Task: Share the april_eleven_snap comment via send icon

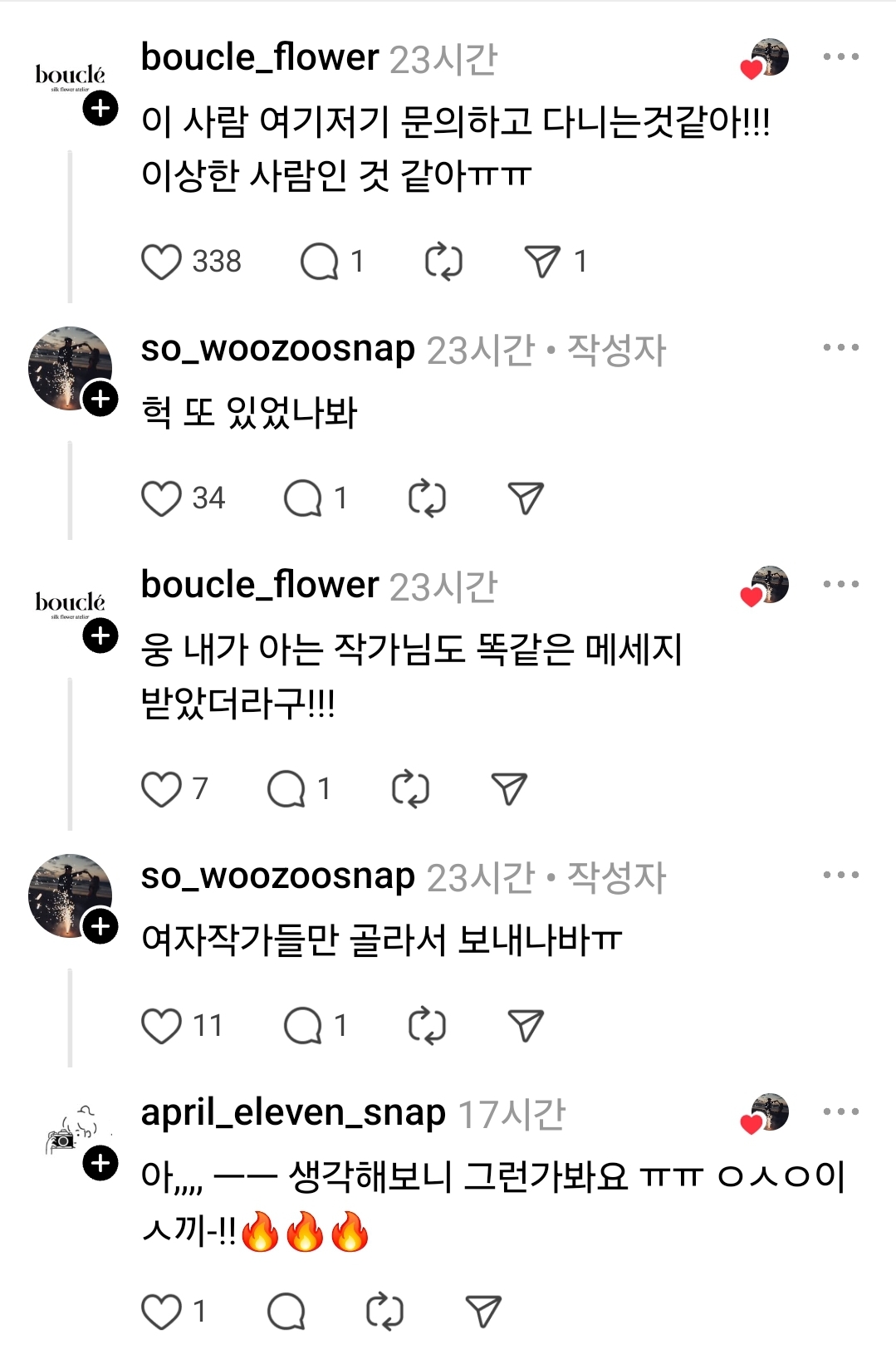Action: pyautogui.click(x=483, y=1312)
